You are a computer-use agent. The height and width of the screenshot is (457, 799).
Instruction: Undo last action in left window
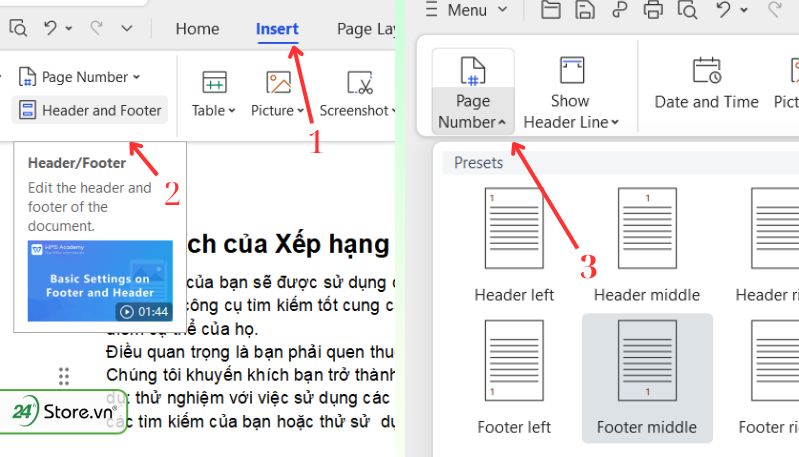pyautogui.click(x=50, y=28)
